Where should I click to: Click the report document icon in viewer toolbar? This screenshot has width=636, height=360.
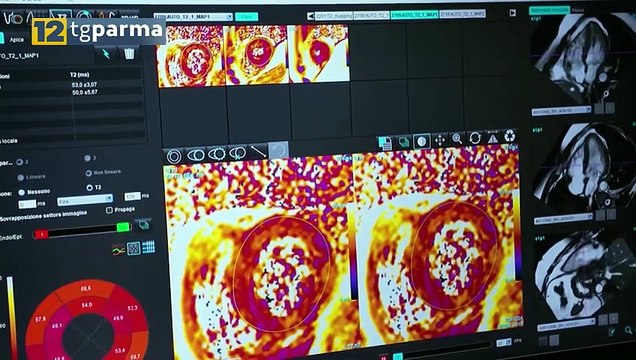385,143
